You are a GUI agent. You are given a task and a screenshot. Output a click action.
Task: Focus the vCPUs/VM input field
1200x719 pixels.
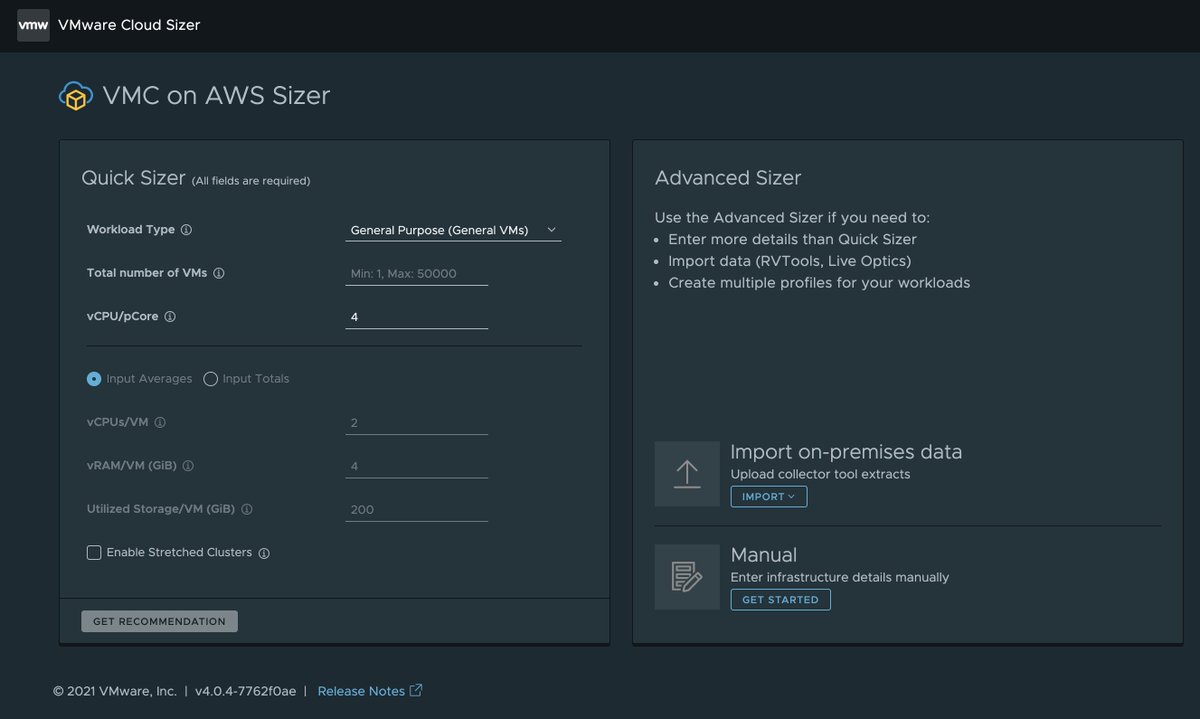[x=417, y=423]
